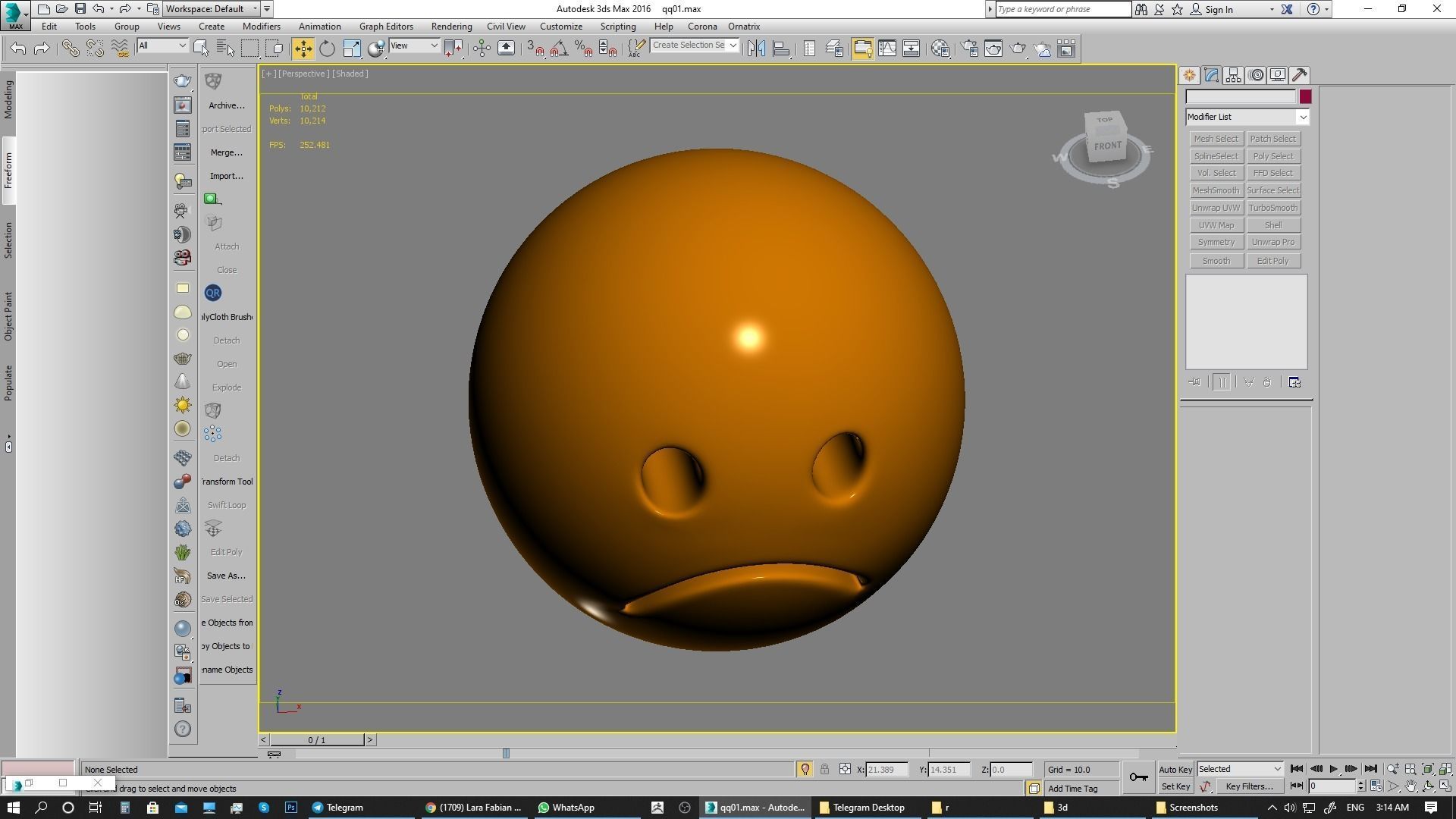This screenshot has height=819, width=1456.
Task: Click the ViewCube FRONT face
Action: (1107, 145)
